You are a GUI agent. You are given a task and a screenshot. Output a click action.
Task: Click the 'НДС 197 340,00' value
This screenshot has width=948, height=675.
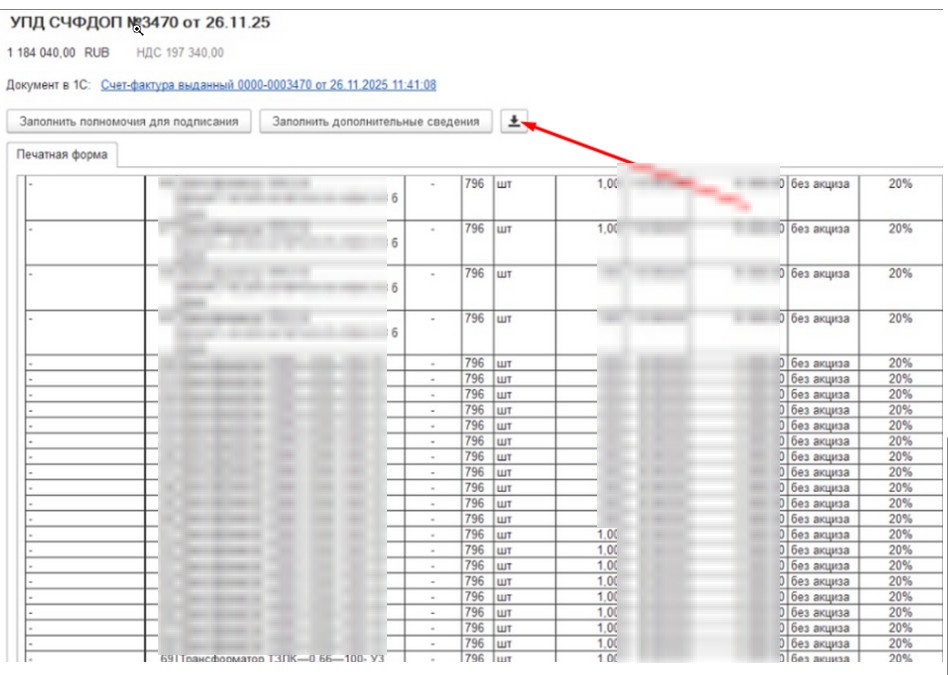point(180,52)
